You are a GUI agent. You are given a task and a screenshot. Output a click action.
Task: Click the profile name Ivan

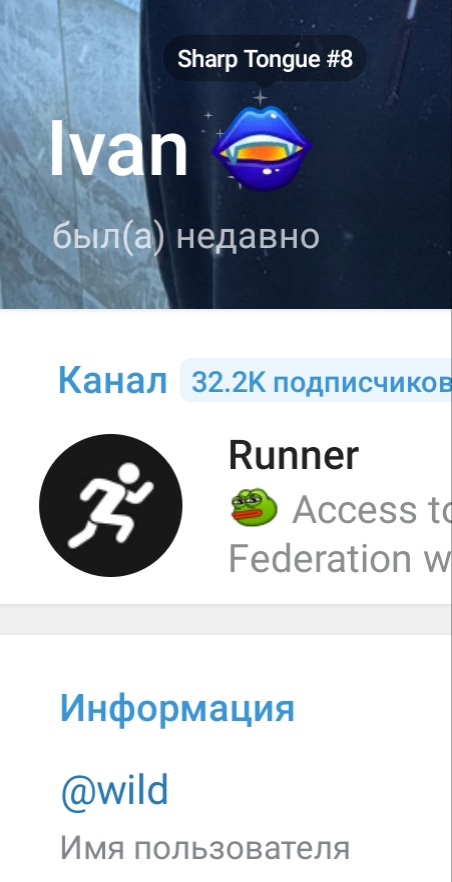119,150
